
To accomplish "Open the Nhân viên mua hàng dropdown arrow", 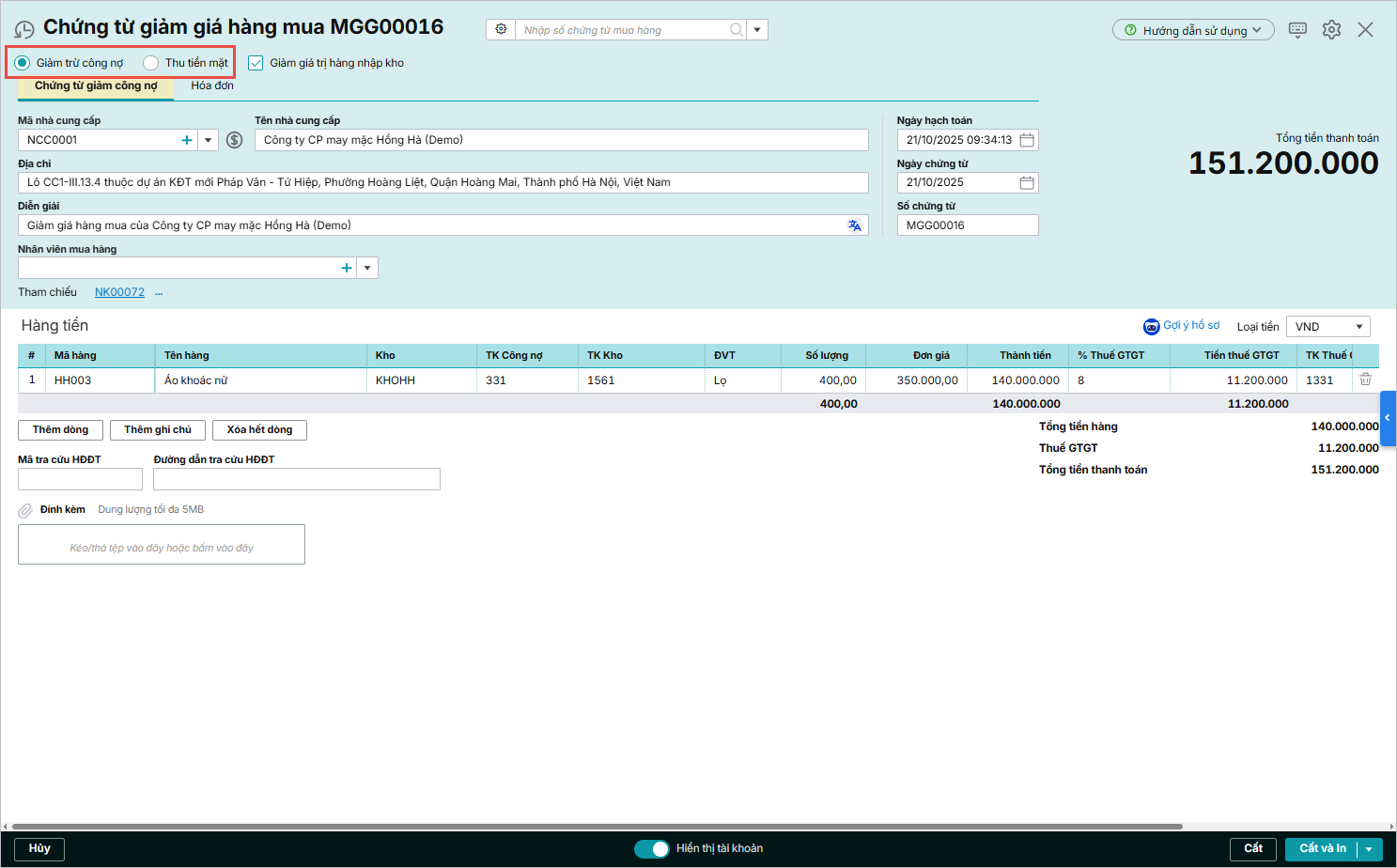I will click(367, 268).
